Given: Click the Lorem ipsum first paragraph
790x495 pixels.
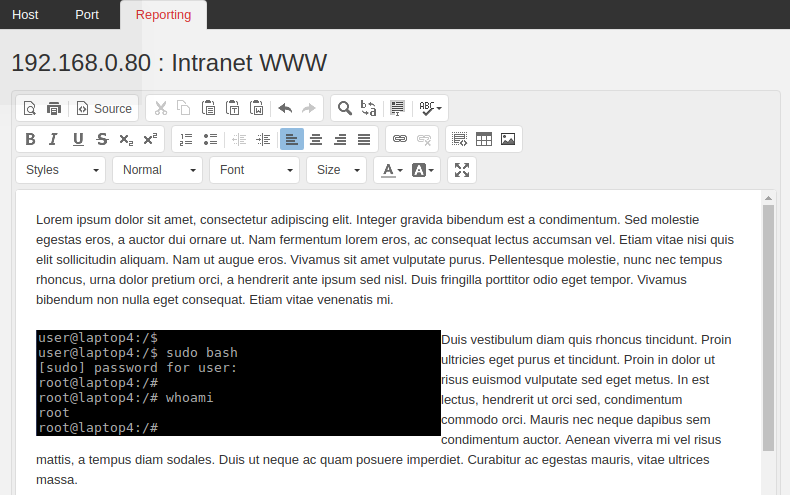Looking at the screenshot, I should click(385, 260).
